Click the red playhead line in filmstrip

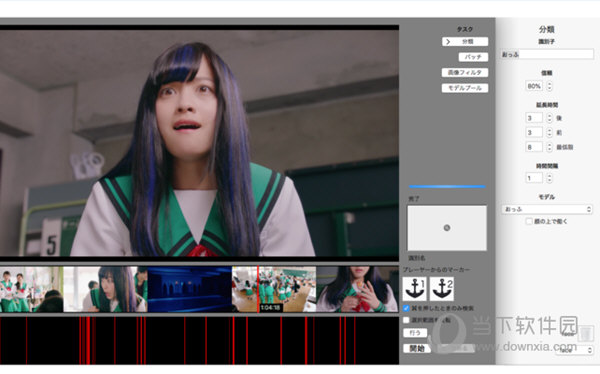(258, 289)
